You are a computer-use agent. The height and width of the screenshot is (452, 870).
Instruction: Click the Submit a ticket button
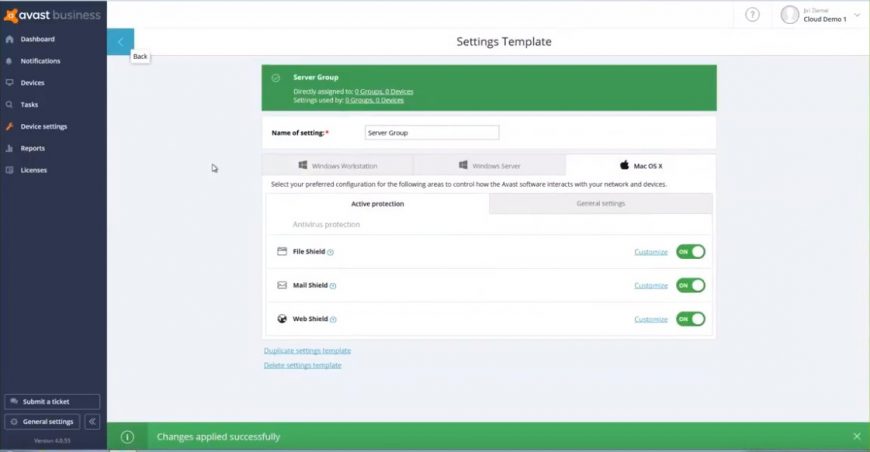click(x=52, y=402)
